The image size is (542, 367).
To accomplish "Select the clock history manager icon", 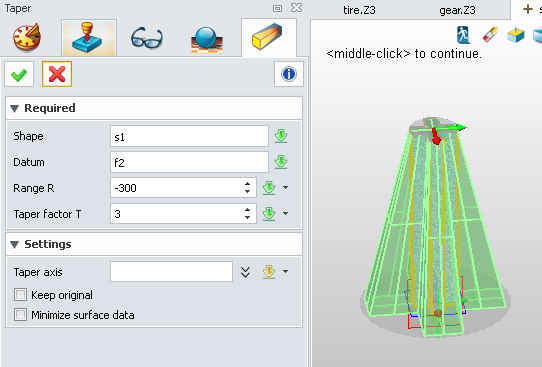I will pos(27,37).
